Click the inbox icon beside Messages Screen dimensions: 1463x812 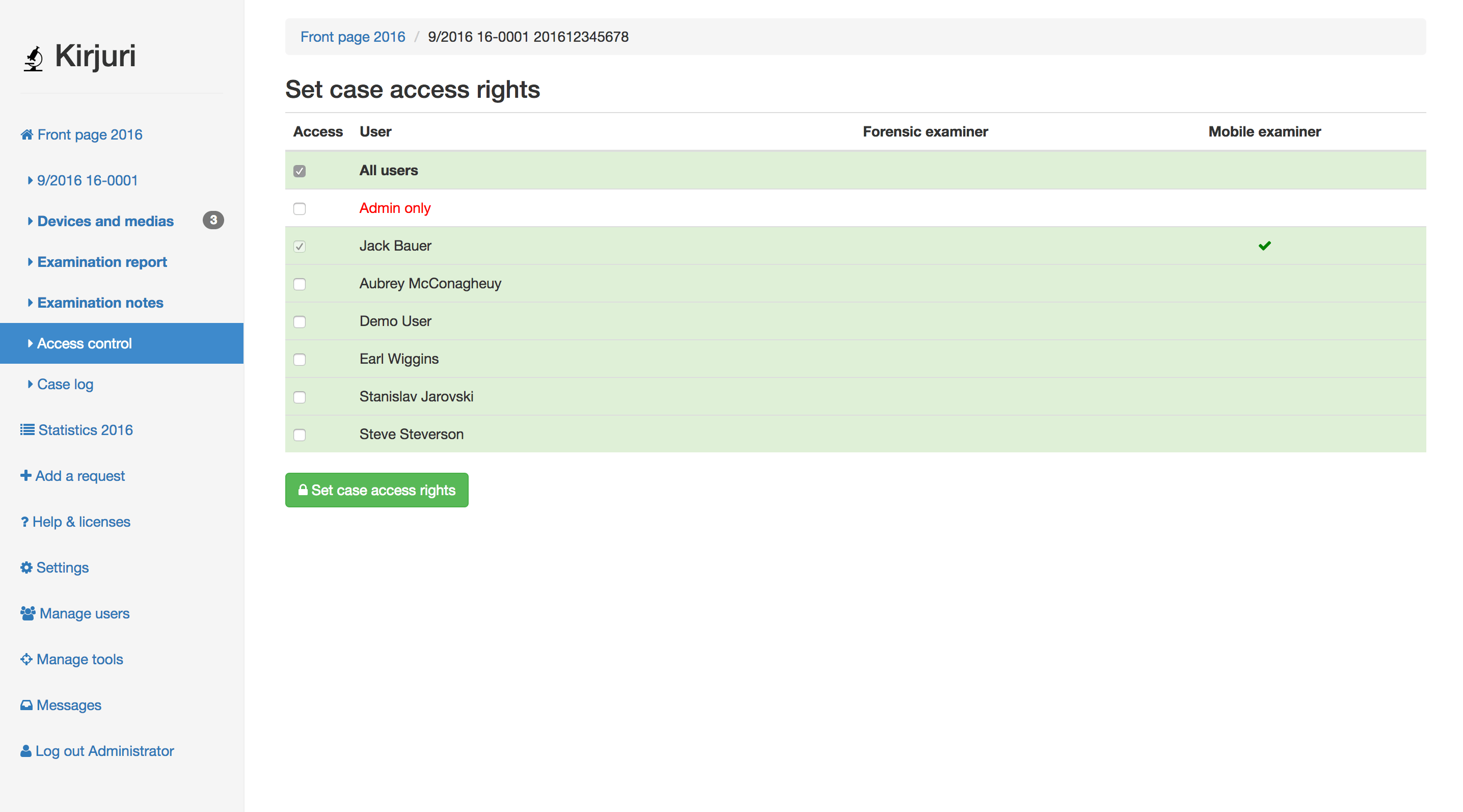pos(26,705)
